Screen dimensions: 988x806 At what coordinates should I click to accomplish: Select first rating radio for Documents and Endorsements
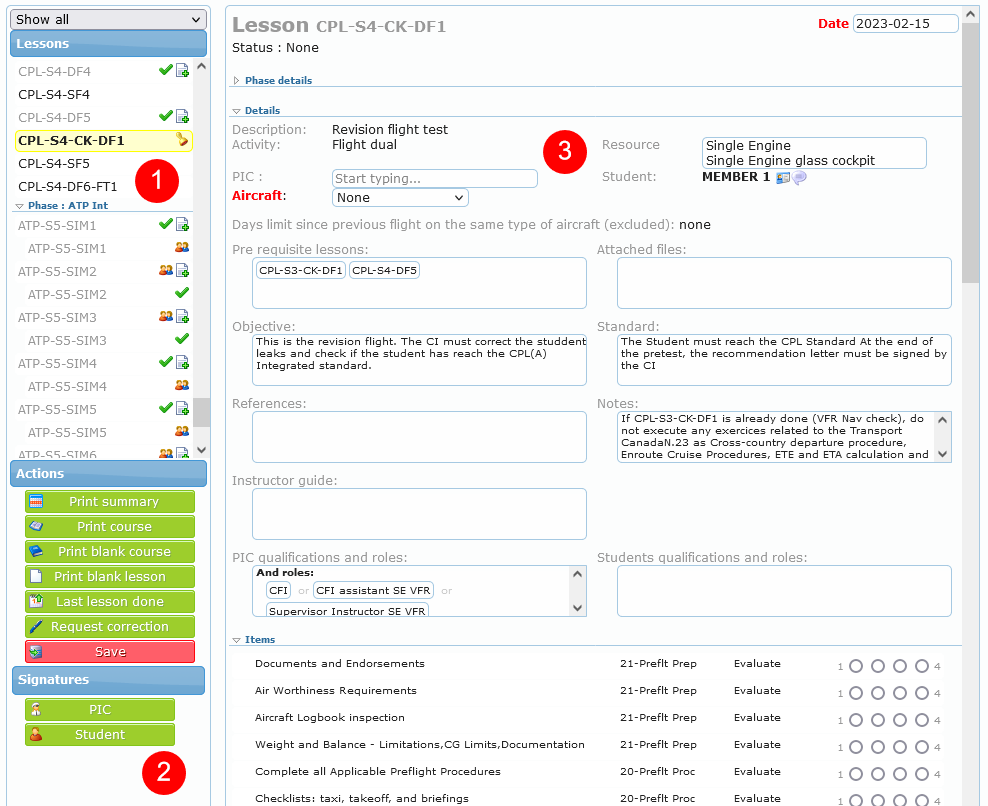pyautogui.click(x=856, y=666)
